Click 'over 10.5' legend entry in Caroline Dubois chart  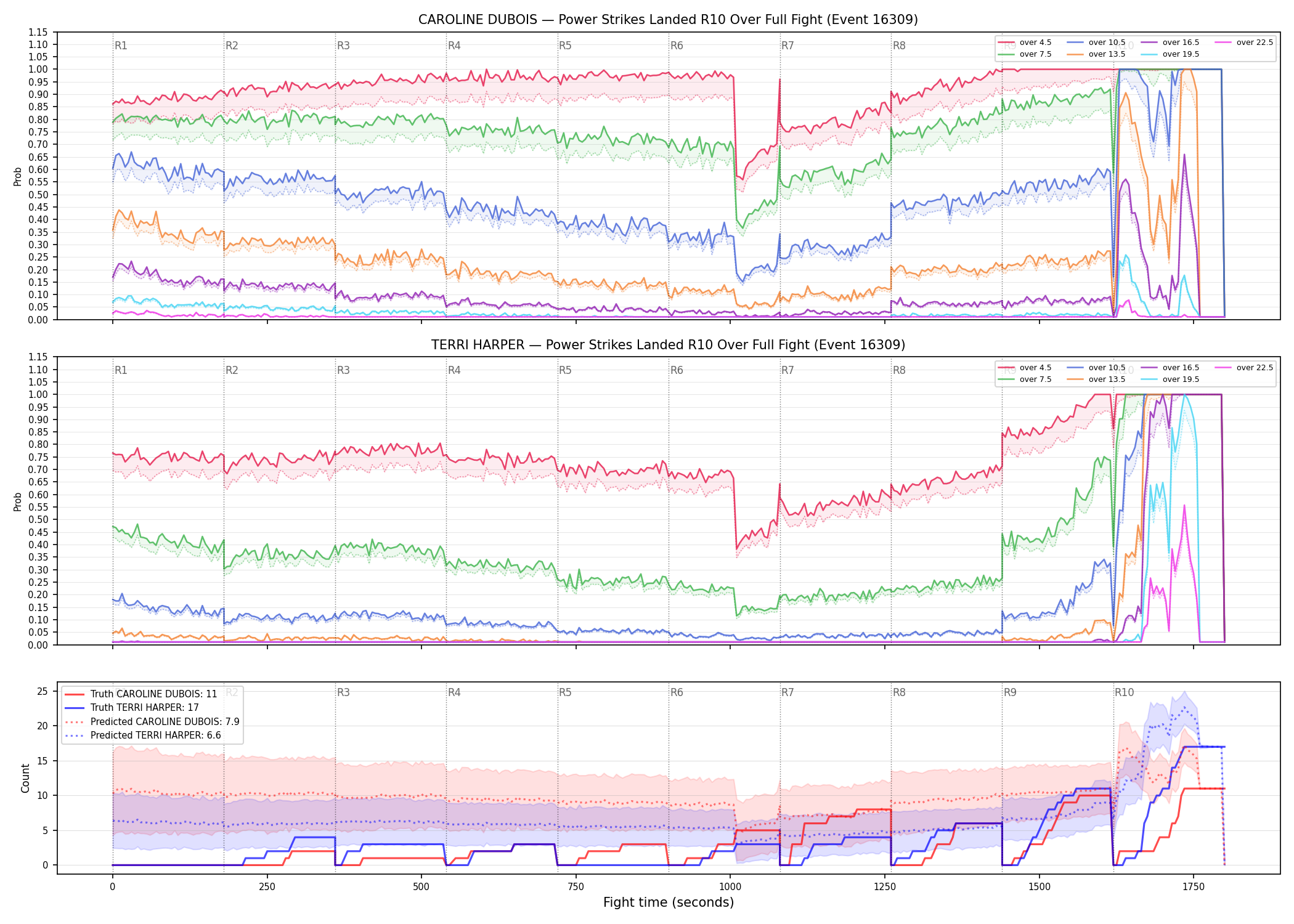(x=1096, y=43)
